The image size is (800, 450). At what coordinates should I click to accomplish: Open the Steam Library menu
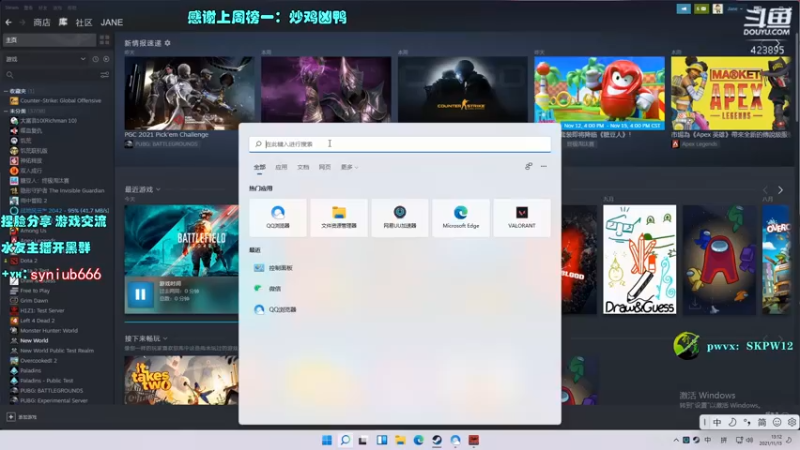[63, 22]
